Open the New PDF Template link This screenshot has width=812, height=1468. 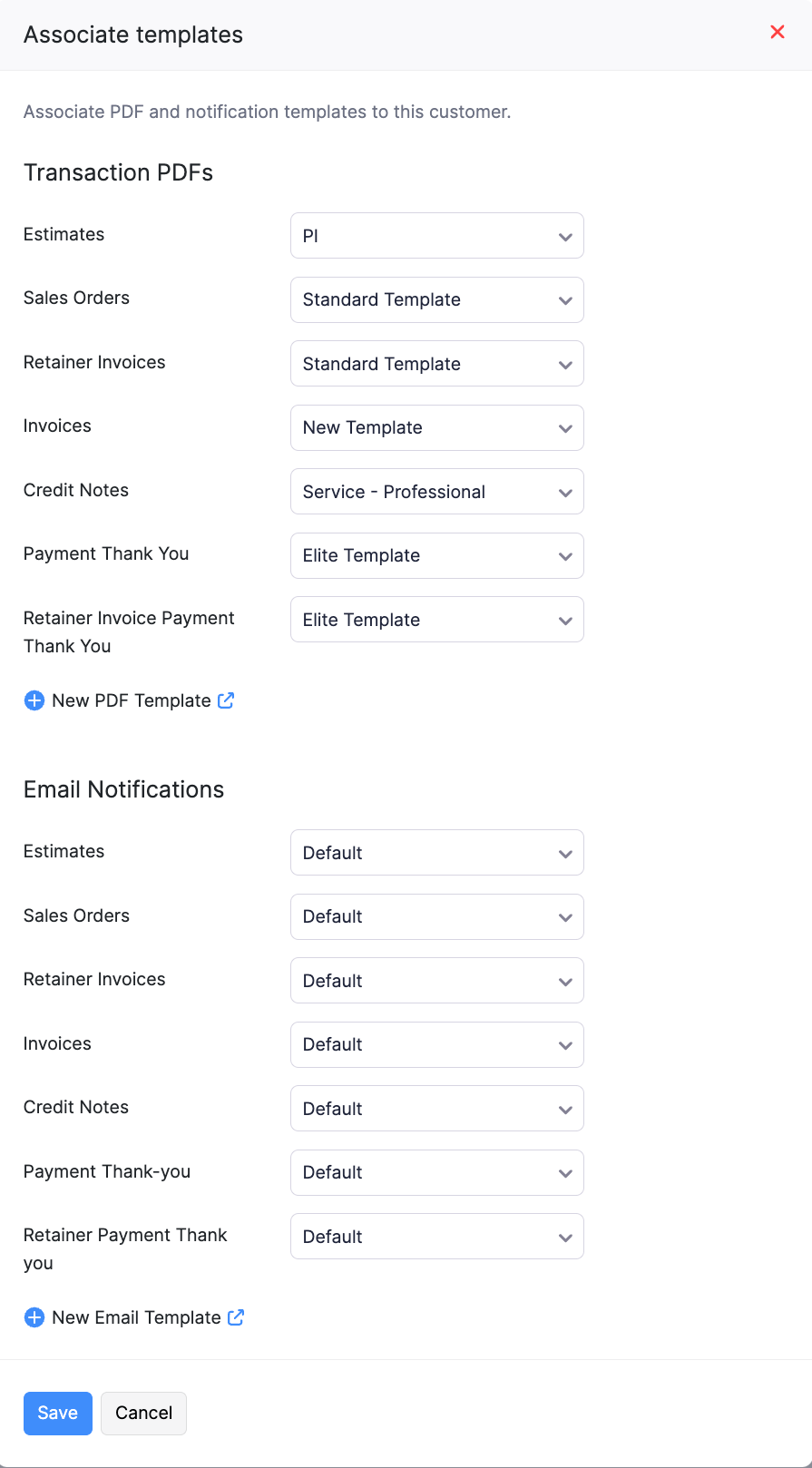[132, 700]
